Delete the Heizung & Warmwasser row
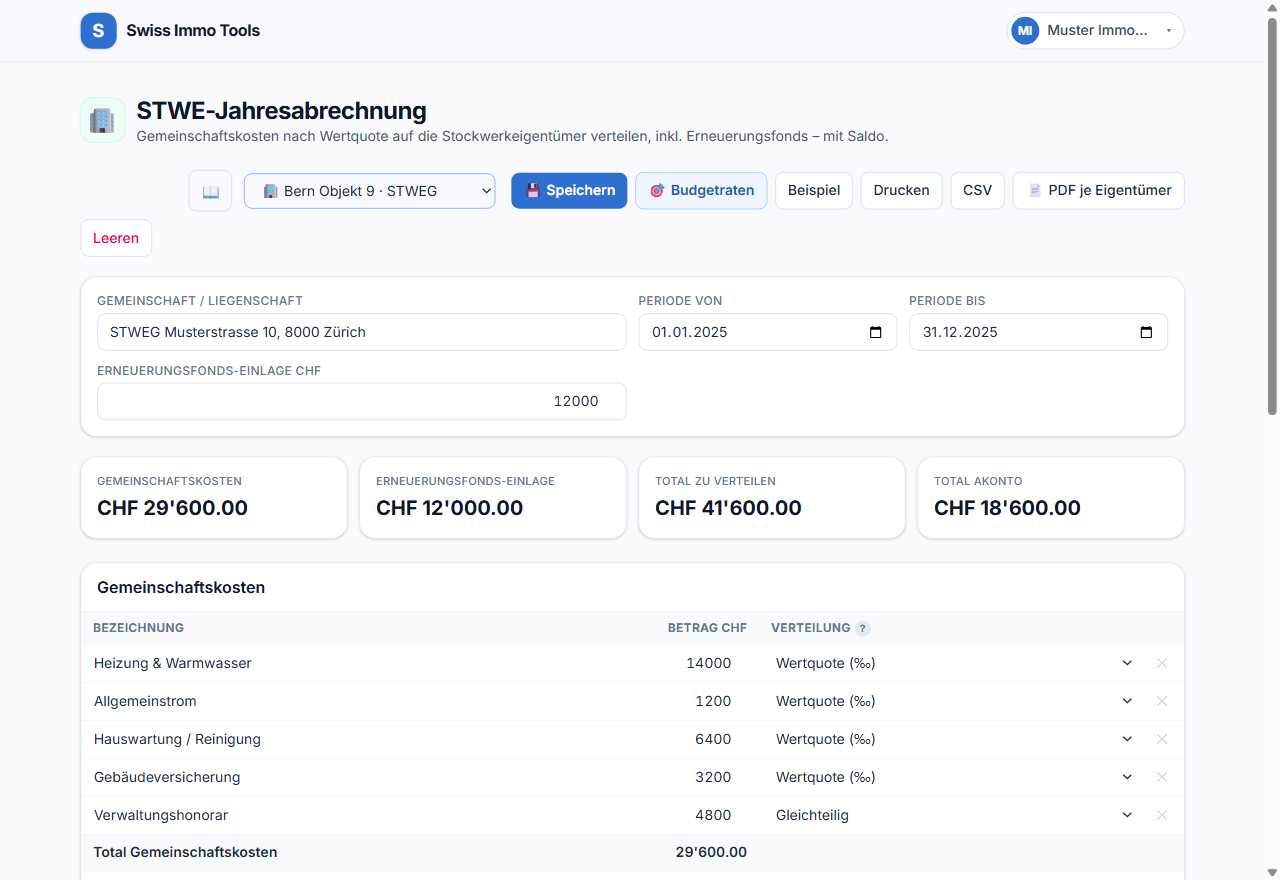This screenshot has width=1280, height=880. (1162, 663)
